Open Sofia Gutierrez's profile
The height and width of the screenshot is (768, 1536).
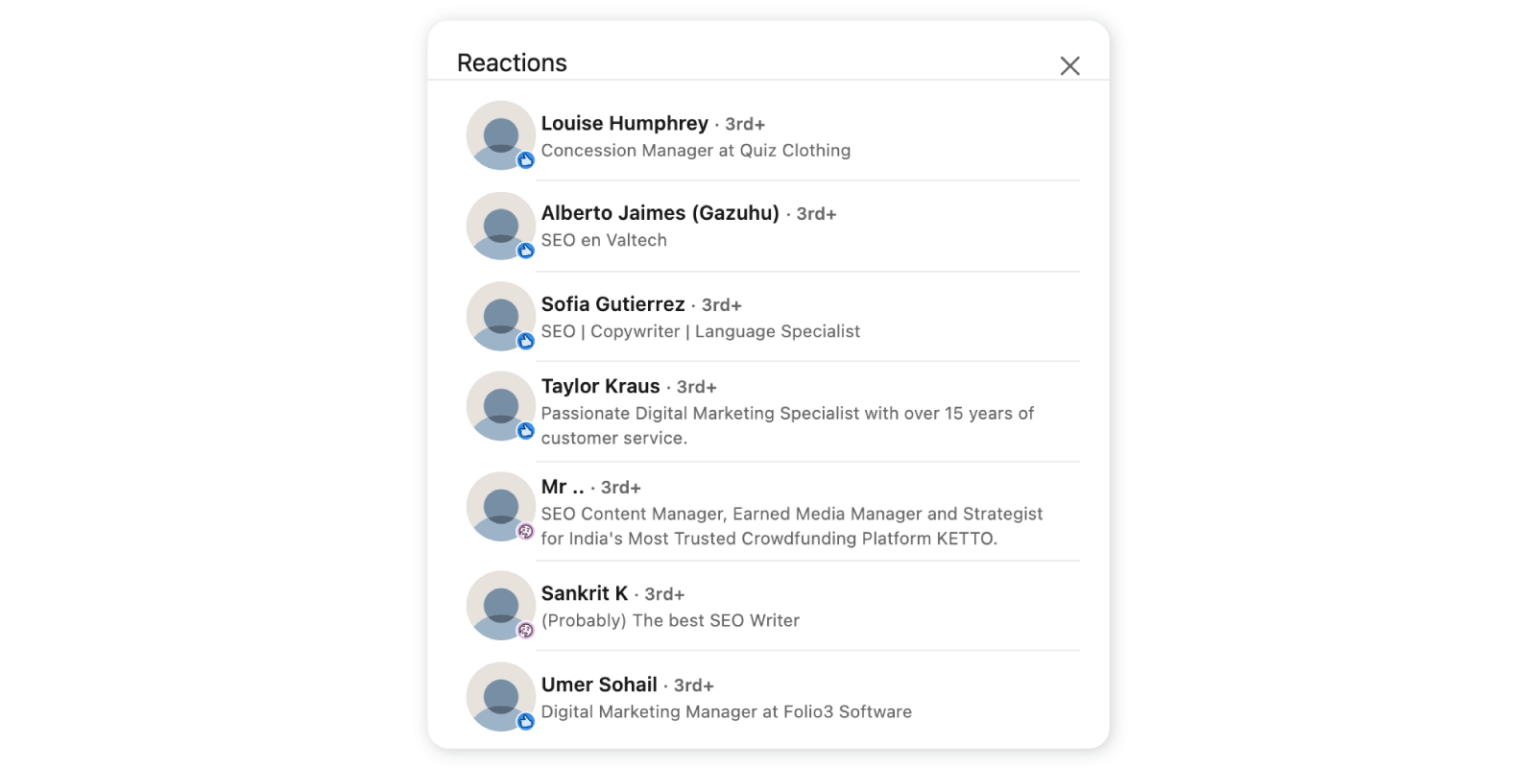(x=612, y=304)
